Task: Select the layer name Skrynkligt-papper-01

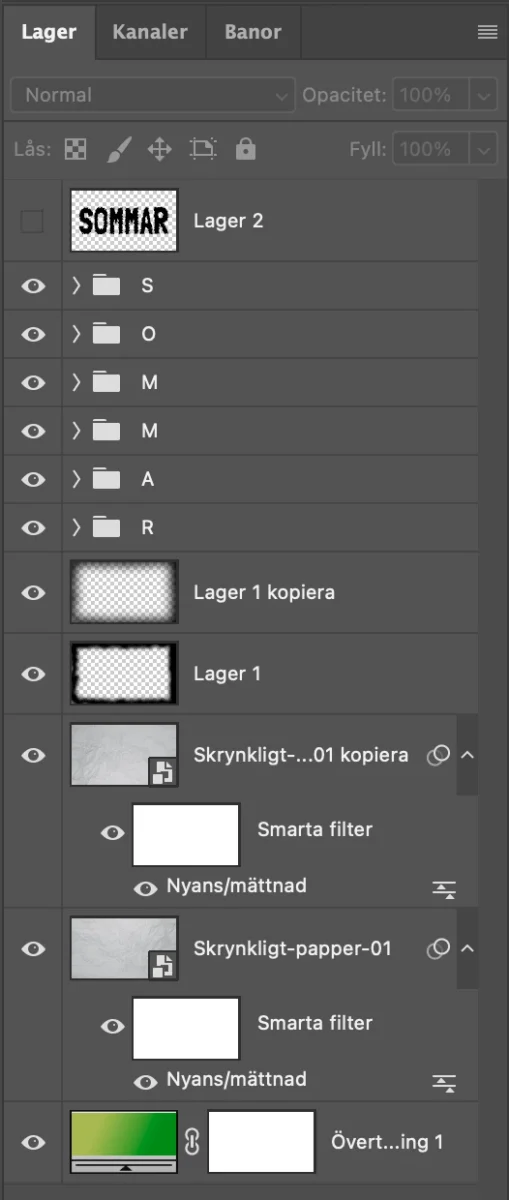Action: pos(293,949)
